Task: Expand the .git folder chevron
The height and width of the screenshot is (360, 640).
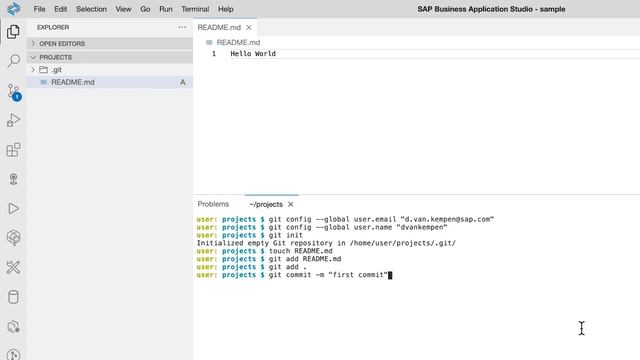Action: [x=33, y=70]
